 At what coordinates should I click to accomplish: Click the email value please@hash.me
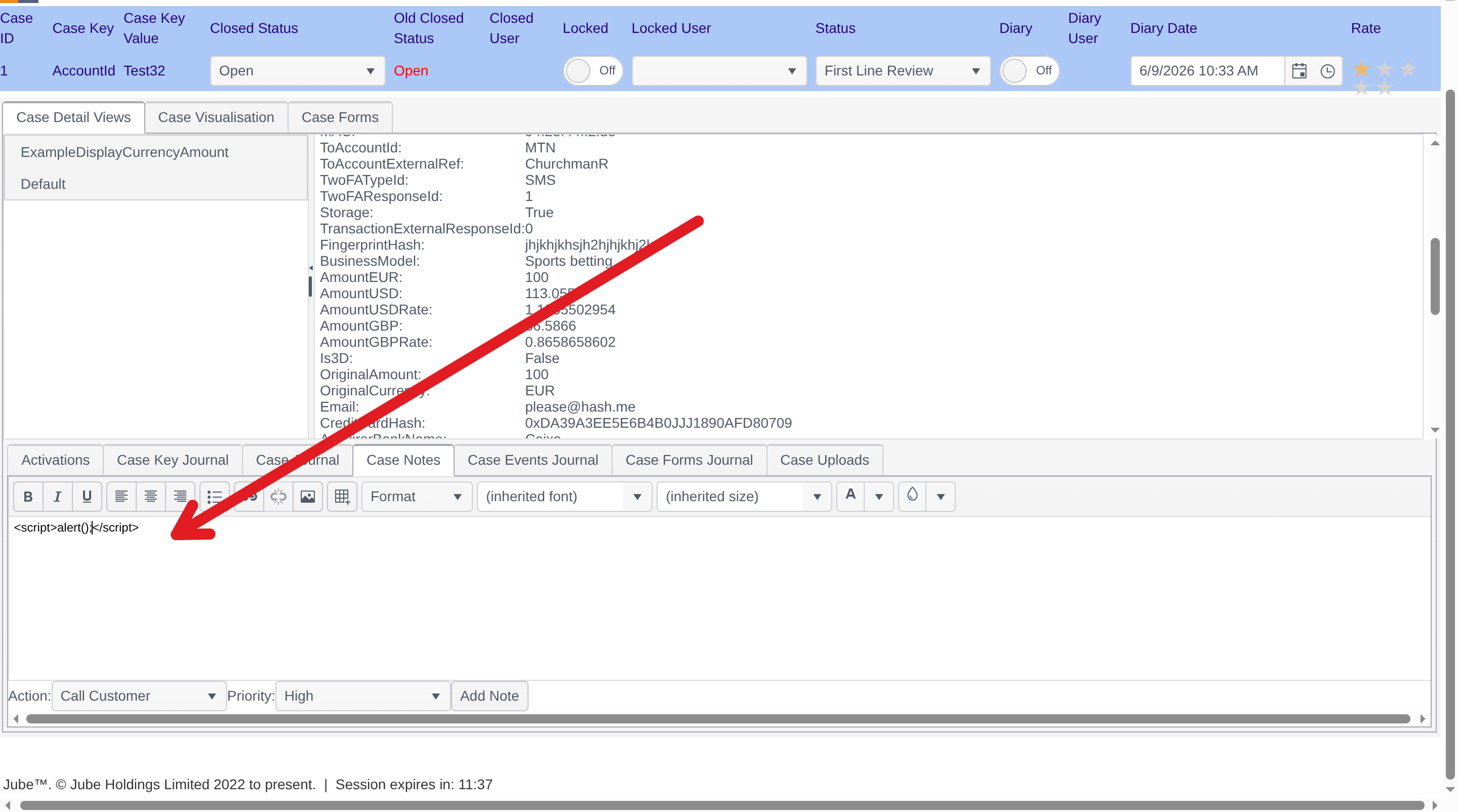(x=580, y=407)
